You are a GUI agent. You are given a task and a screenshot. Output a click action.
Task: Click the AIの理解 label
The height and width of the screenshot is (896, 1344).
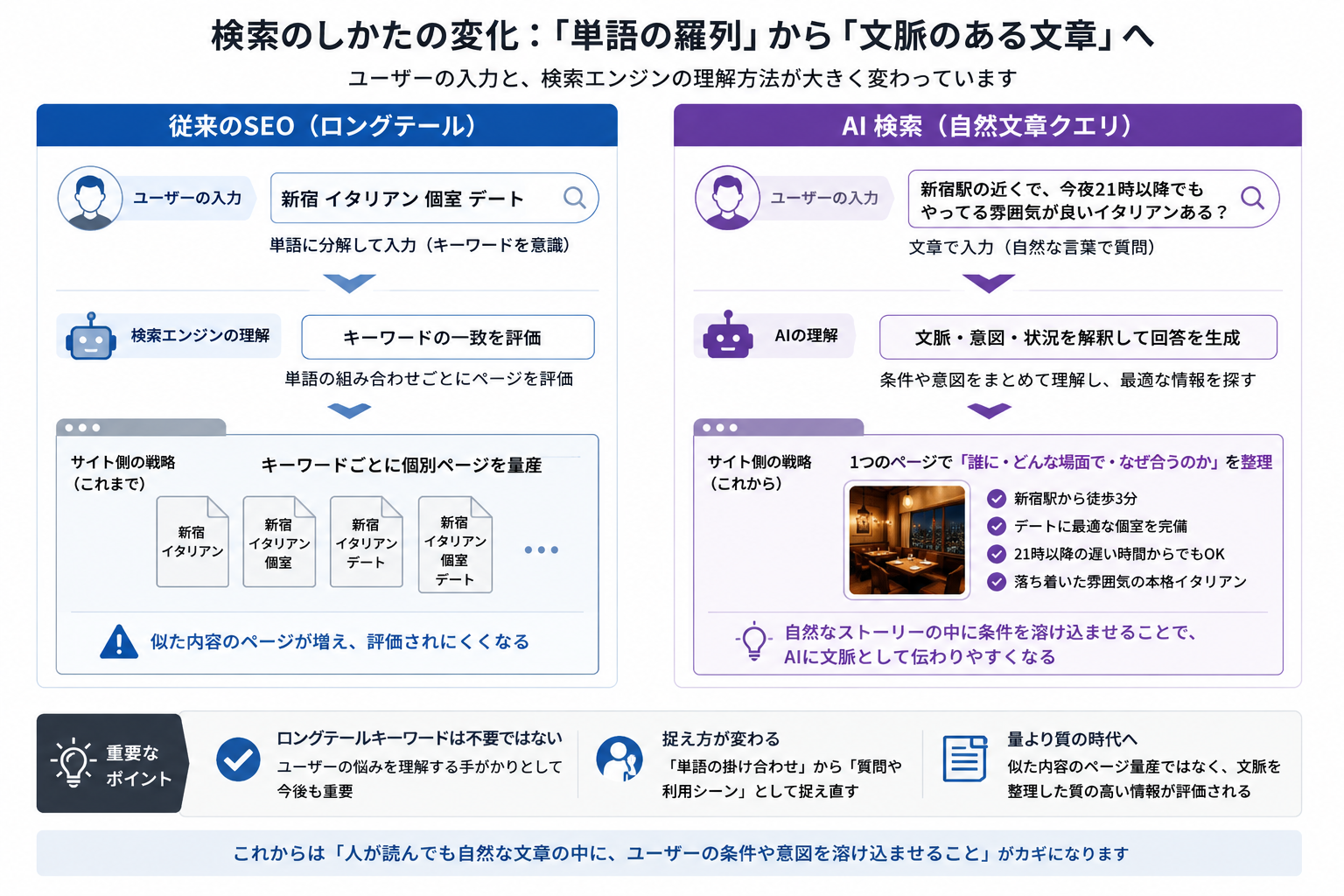point(807,335)
